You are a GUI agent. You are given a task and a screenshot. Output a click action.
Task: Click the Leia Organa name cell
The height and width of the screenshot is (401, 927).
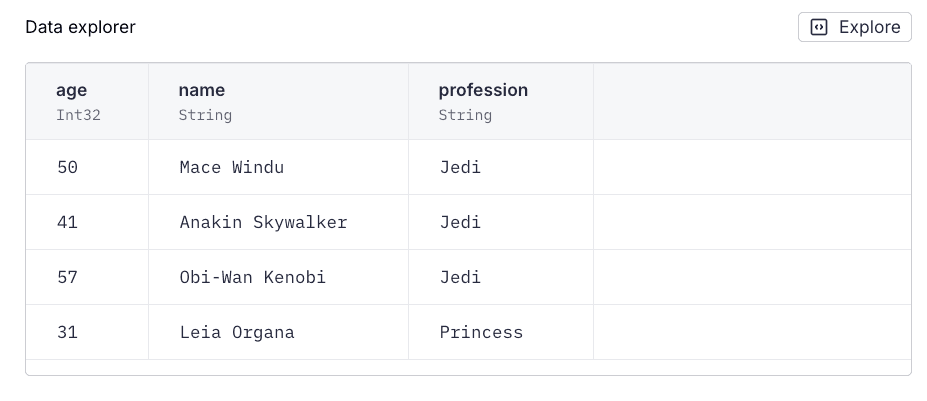[237, 332]
